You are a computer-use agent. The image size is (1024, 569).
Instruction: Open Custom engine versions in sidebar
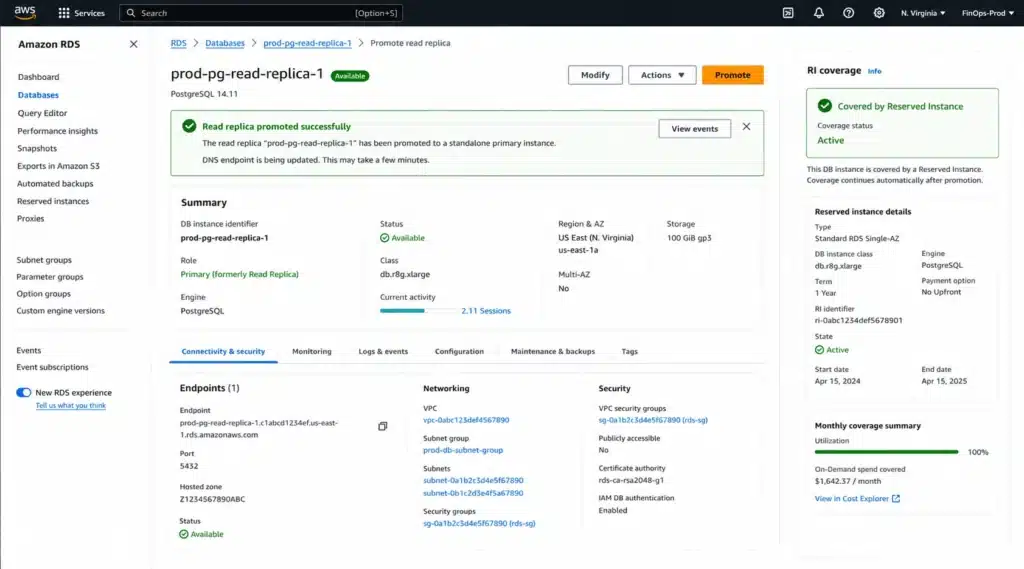click(60, 311)
